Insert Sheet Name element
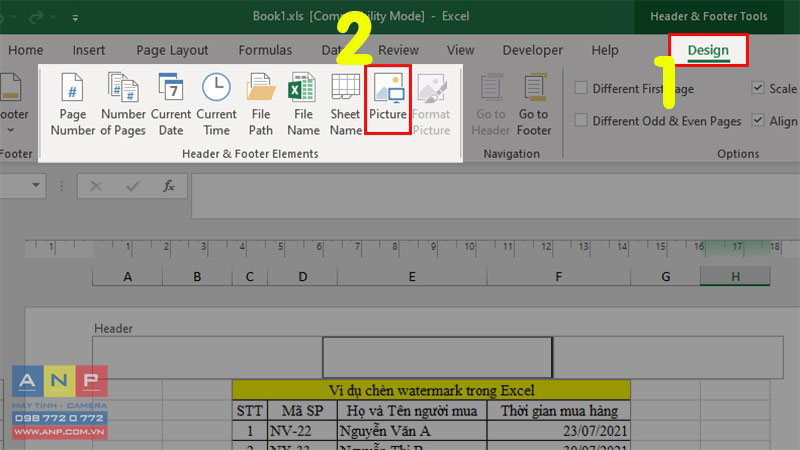This screenshot has width=800, height=450. pos(345,104)
